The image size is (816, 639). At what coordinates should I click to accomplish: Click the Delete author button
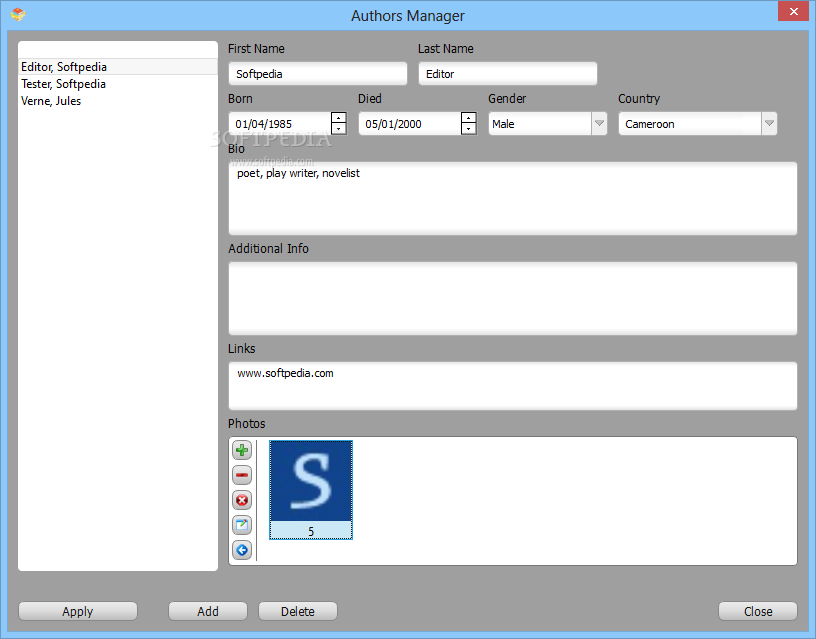[x=298, y=611]
